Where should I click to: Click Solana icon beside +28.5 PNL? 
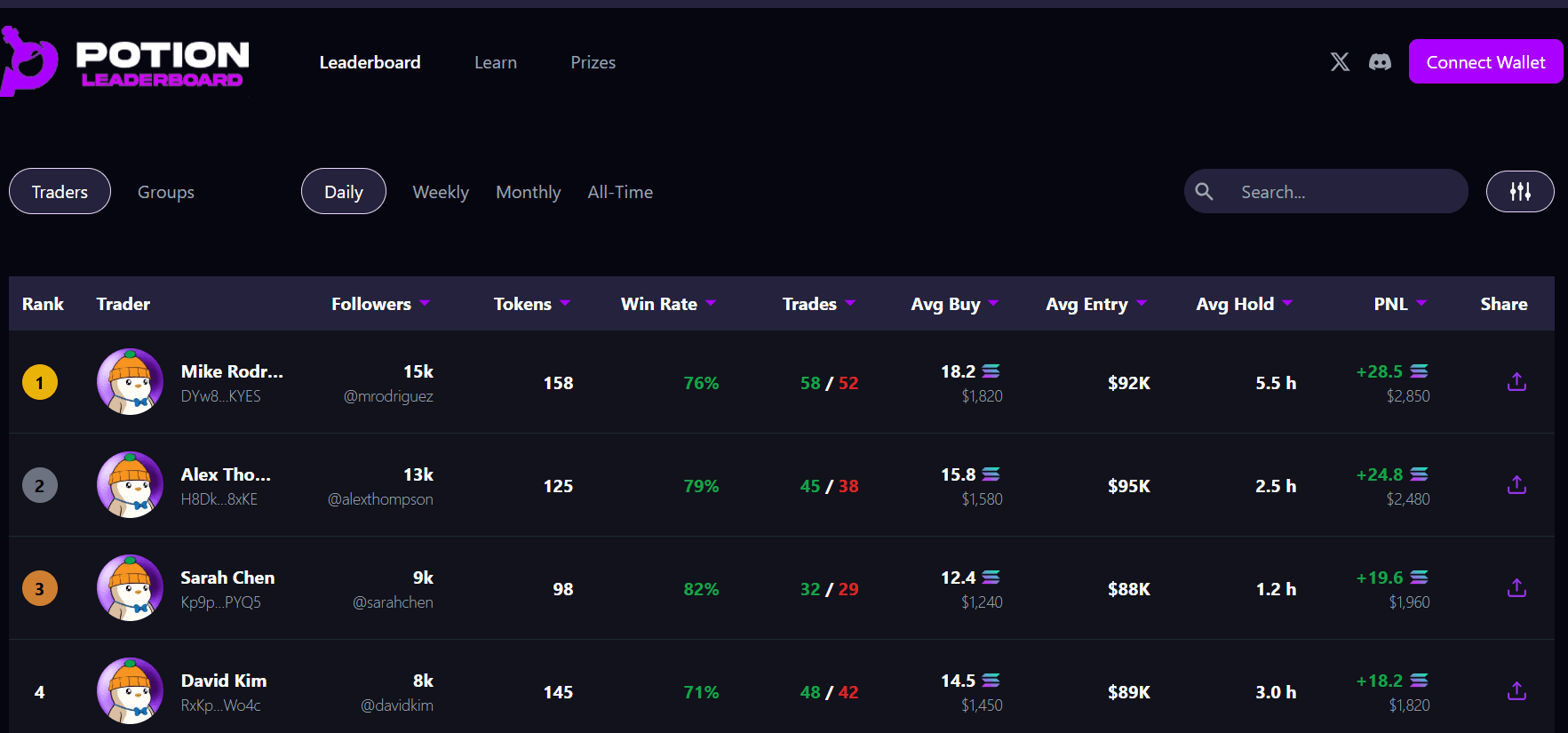1420,371
